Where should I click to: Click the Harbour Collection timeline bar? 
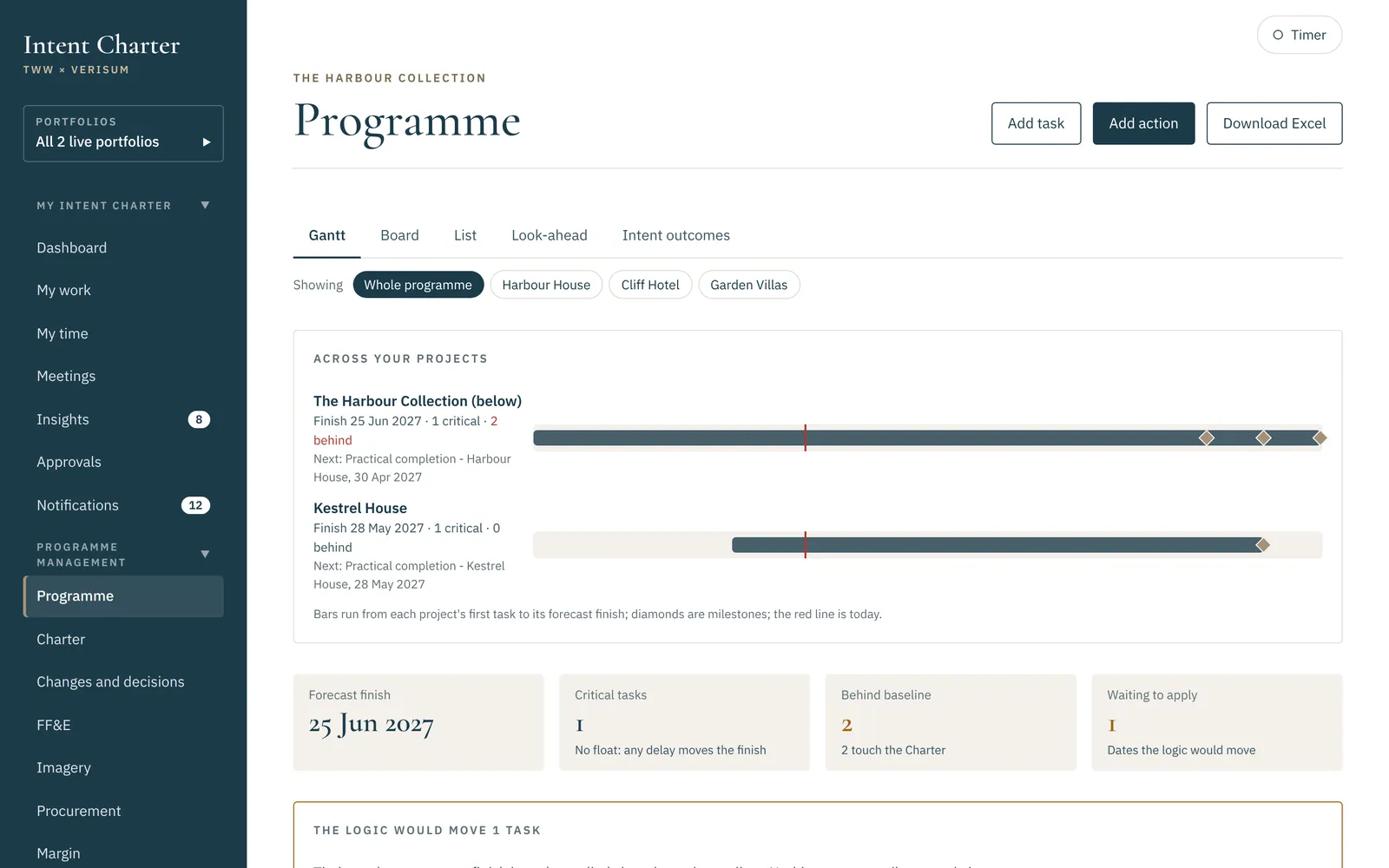927,438
